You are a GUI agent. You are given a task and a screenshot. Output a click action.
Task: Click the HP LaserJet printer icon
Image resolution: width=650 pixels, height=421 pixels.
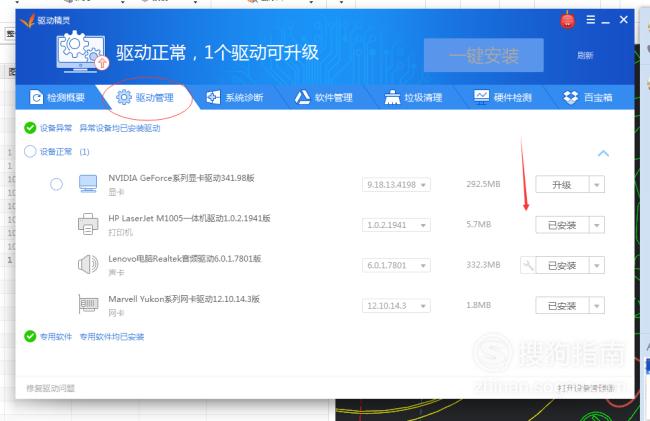[88, 224]
